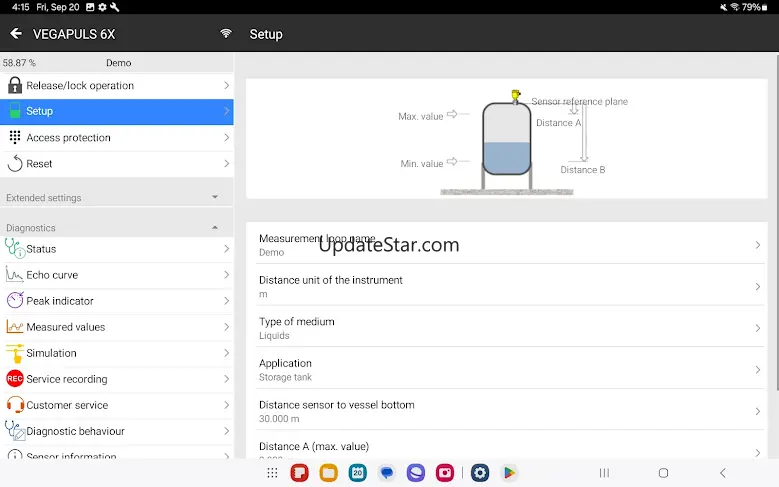Tap chevron on Distance unit of the instrument
The image size is (779, 487).
click(758, 286)
